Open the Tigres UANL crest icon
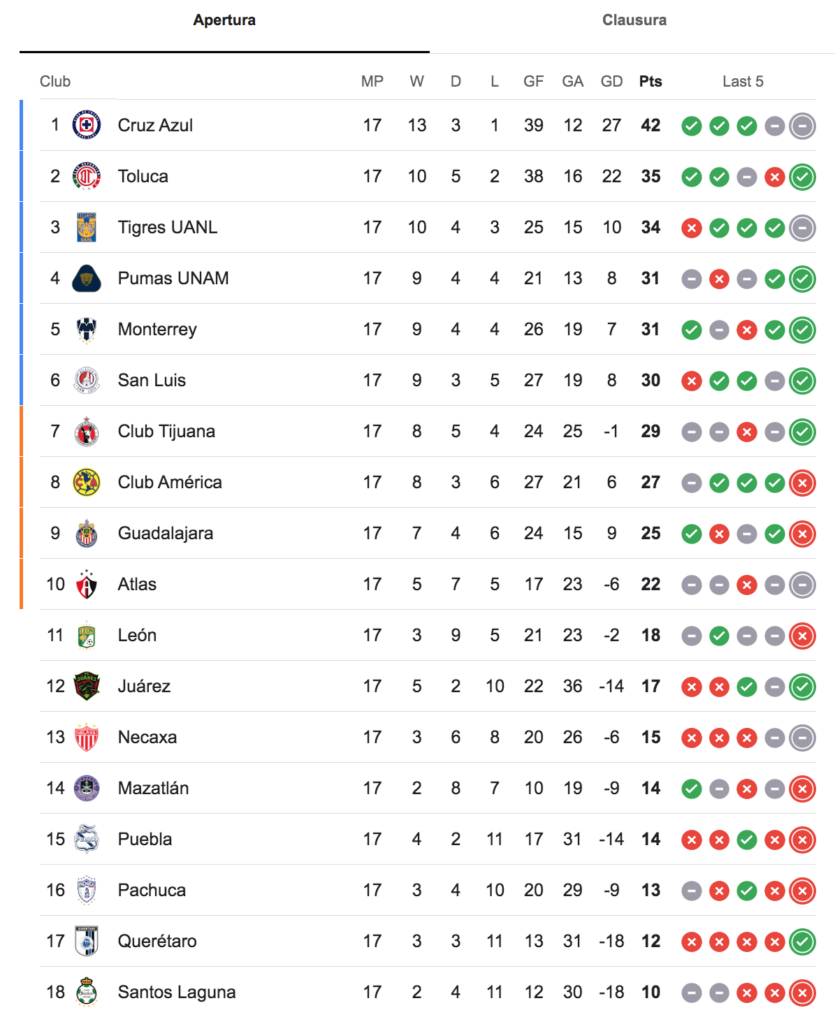Image resolution: width=835 pixels, height=1024 pixels. (86, 227)
